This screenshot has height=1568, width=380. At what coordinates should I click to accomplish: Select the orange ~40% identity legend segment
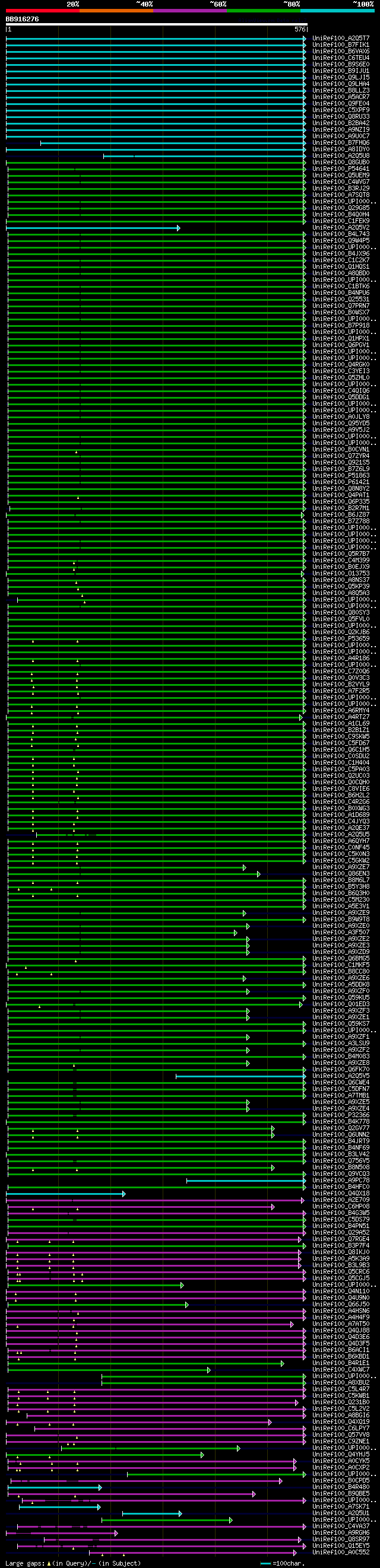point(116,11)
